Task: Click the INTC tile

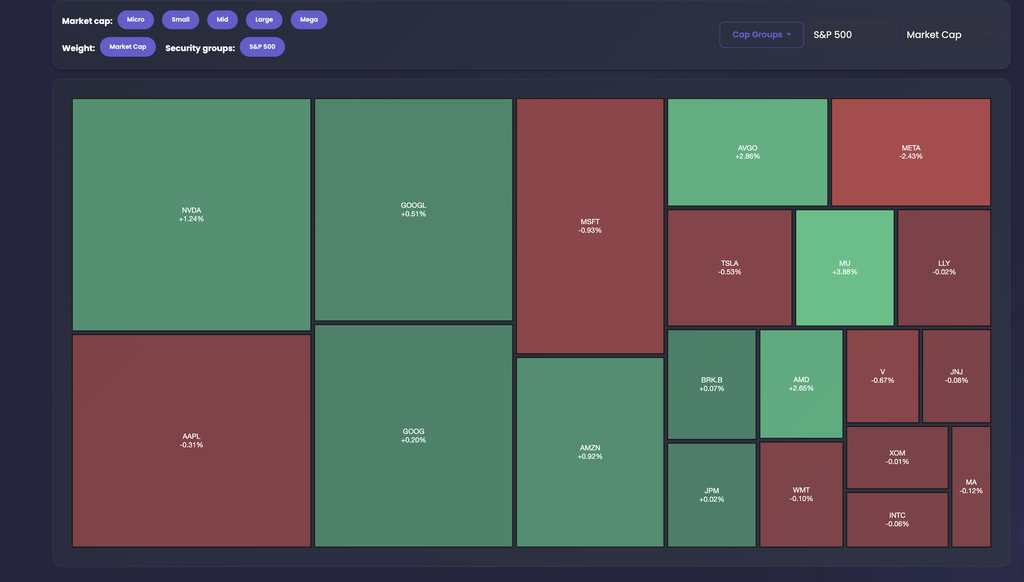Action: 897,520
